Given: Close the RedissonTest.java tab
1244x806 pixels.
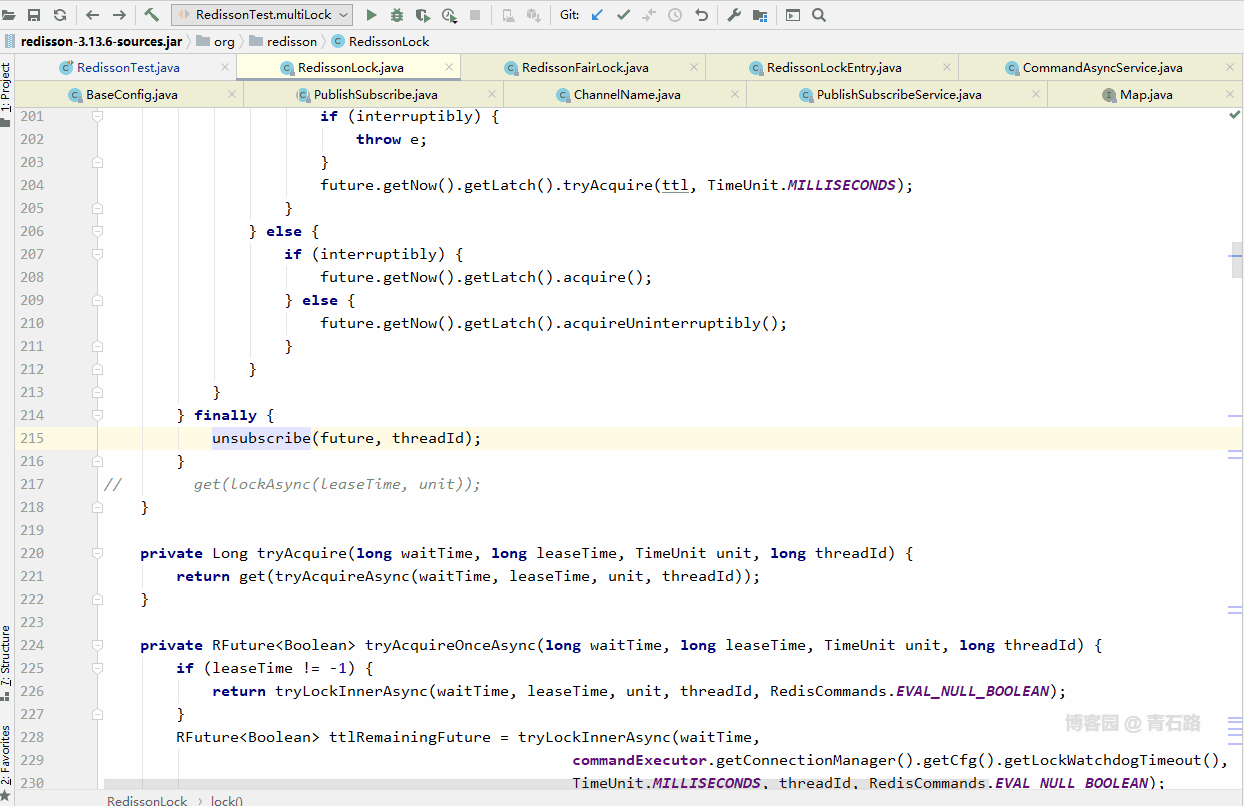Looking at the screenshot, I should pos(226,68).
